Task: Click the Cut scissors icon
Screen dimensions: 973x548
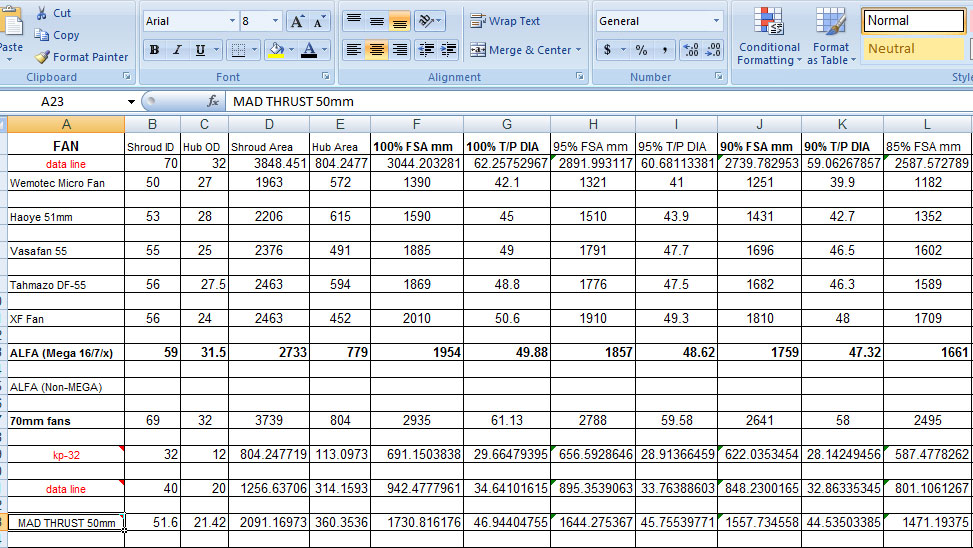Action: [42, 13]
